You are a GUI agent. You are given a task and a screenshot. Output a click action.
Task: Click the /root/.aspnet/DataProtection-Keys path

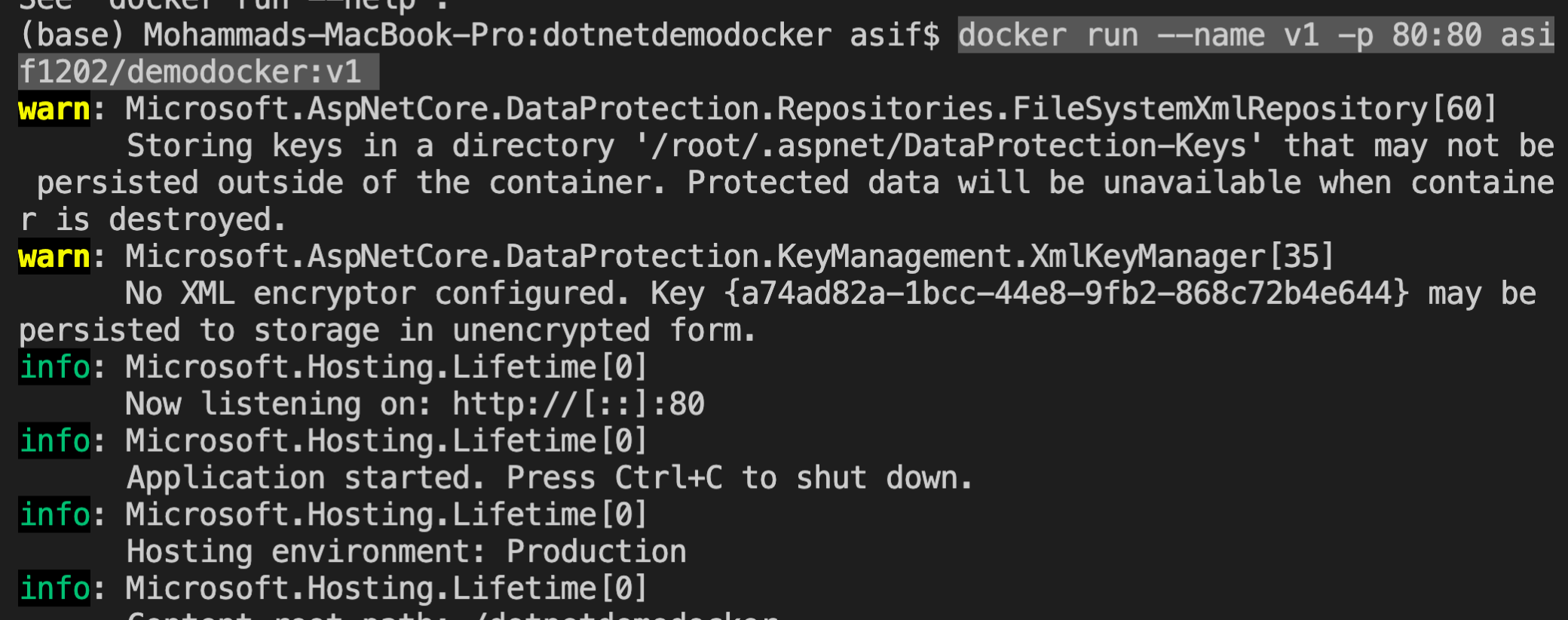point(948,146)
